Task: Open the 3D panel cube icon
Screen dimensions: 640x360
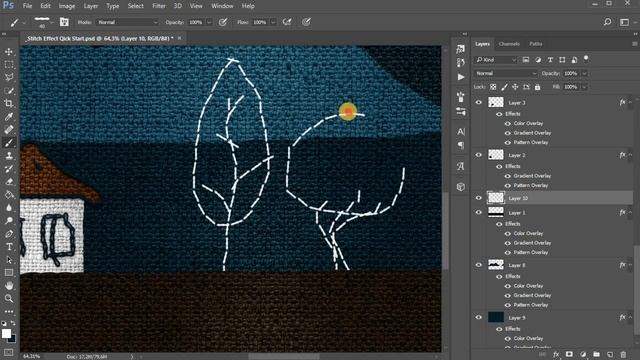Action: 461,187
